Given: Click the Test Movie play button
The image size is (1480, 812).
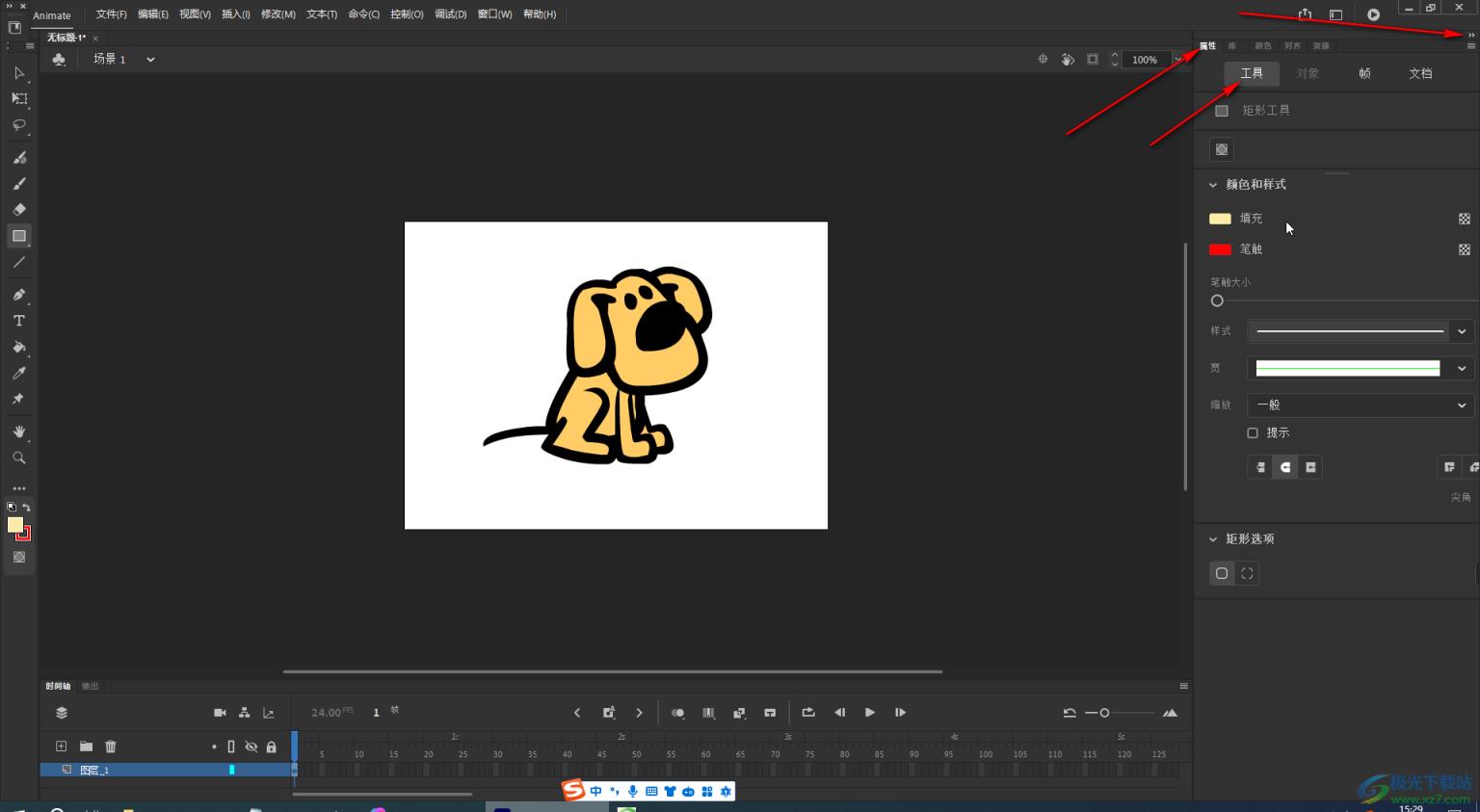Looking at the screenshot, I should point(1373,14).
